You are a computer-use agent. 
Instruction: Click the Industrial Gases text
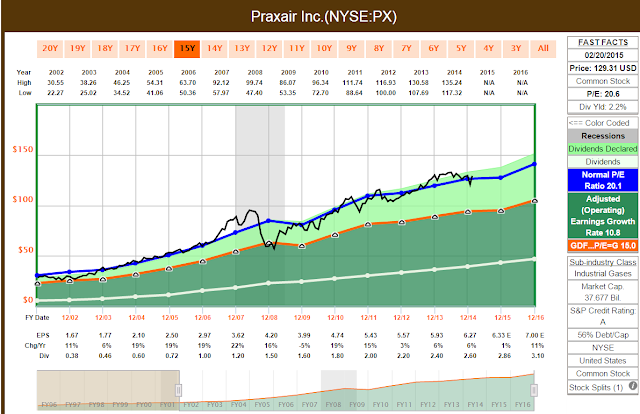point(603,274)
